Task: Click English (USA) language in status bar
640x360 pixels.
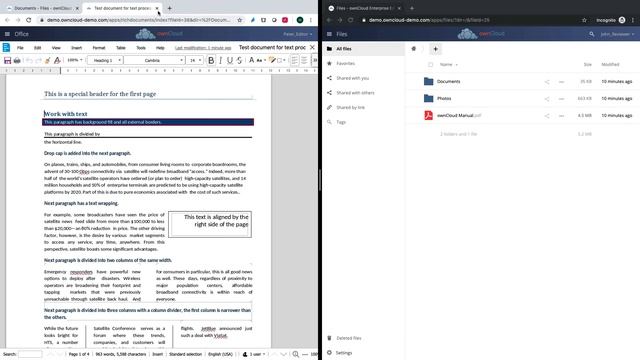Action: point(220,354)
